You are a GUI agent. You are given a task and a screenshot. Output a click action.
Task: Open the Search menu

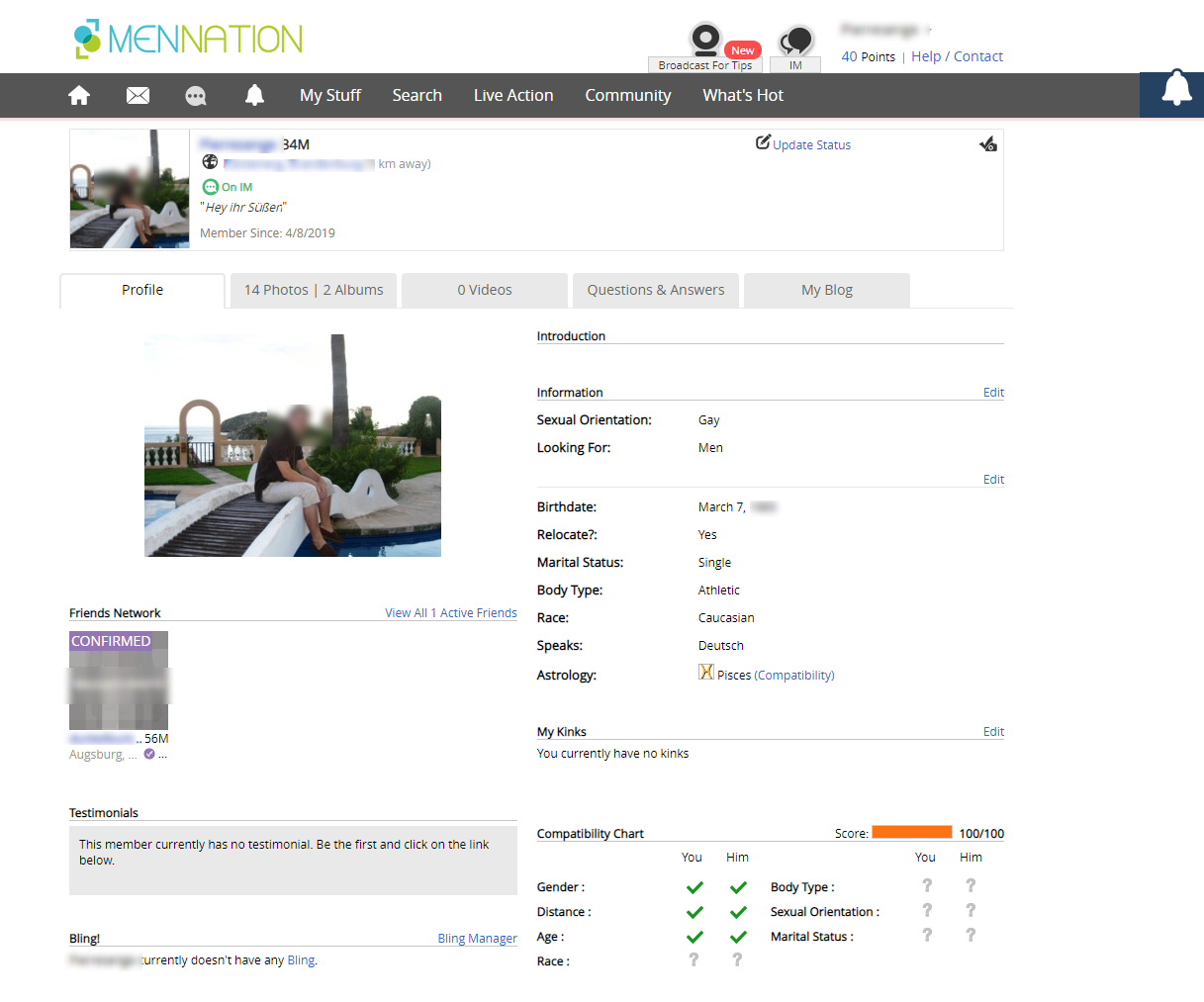click(x=417, y=95)
